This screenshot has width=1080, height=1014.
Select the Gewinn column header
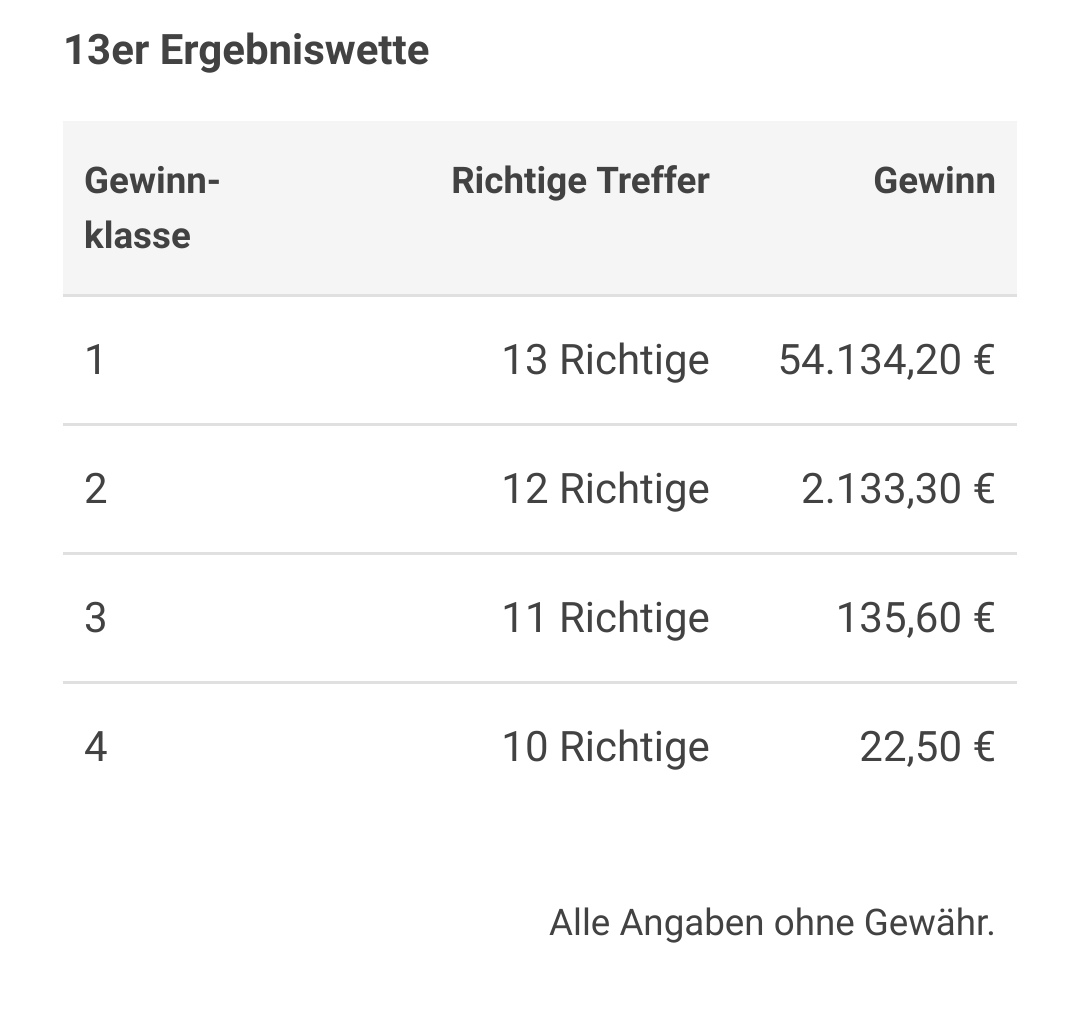(x=934, y=181)
